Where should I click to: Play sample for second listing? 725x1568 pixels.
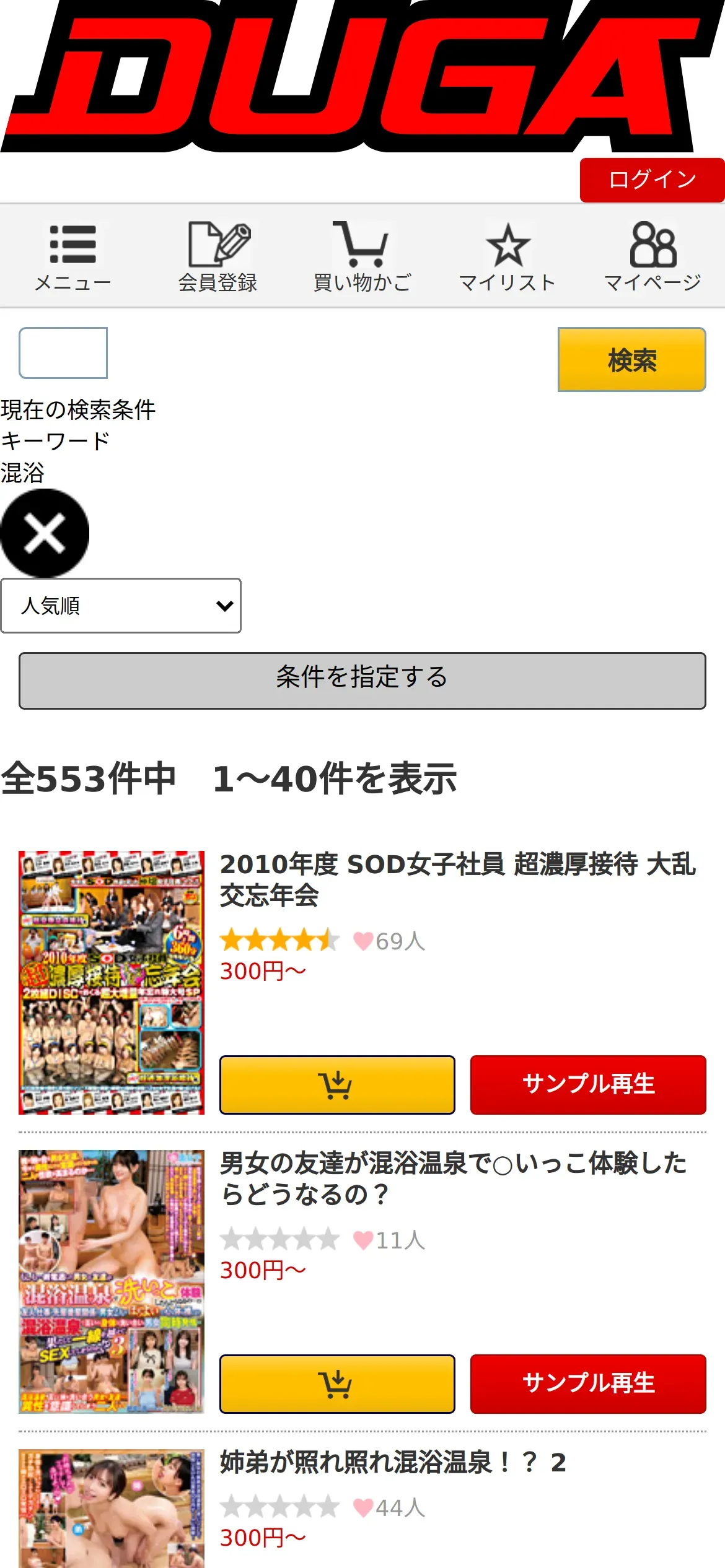pyautogui.click(x=588, y=1384)
